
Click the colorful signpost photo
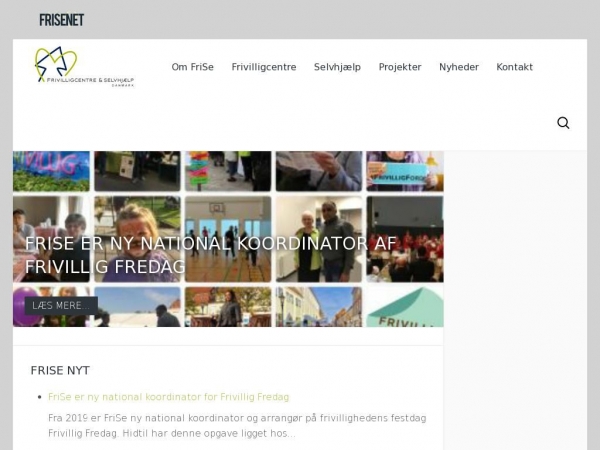tap(228, 171)
